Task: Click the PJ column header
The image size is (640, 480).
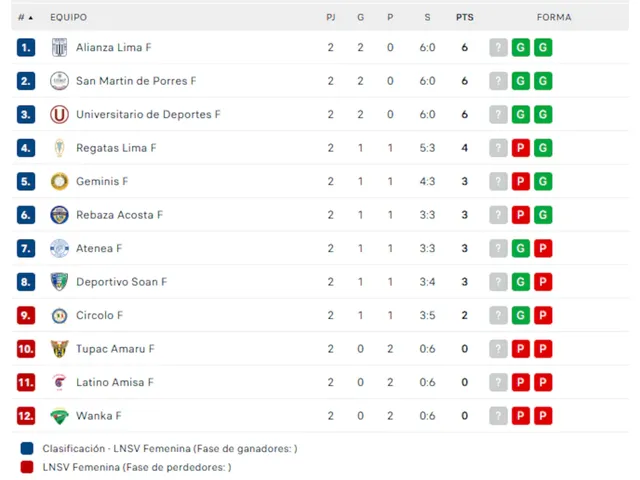Action: 331,17
